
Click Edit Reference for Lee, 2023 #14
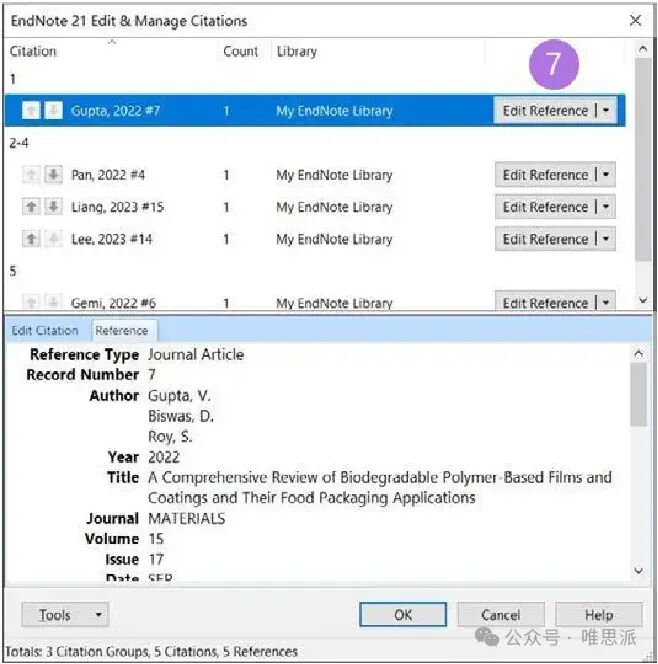[545, 239]
